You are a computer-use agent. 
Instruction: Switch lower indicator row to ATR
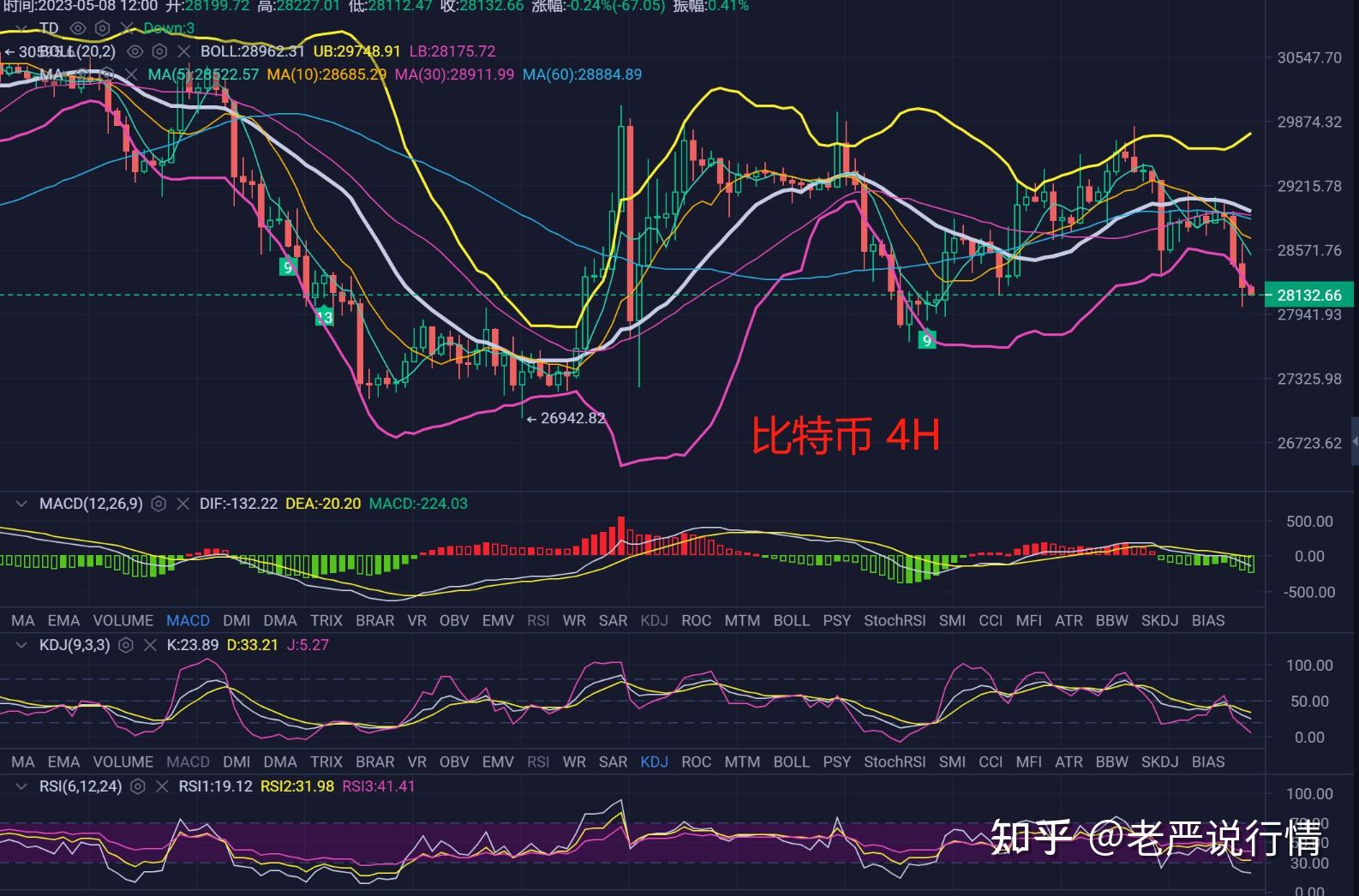1069,762
